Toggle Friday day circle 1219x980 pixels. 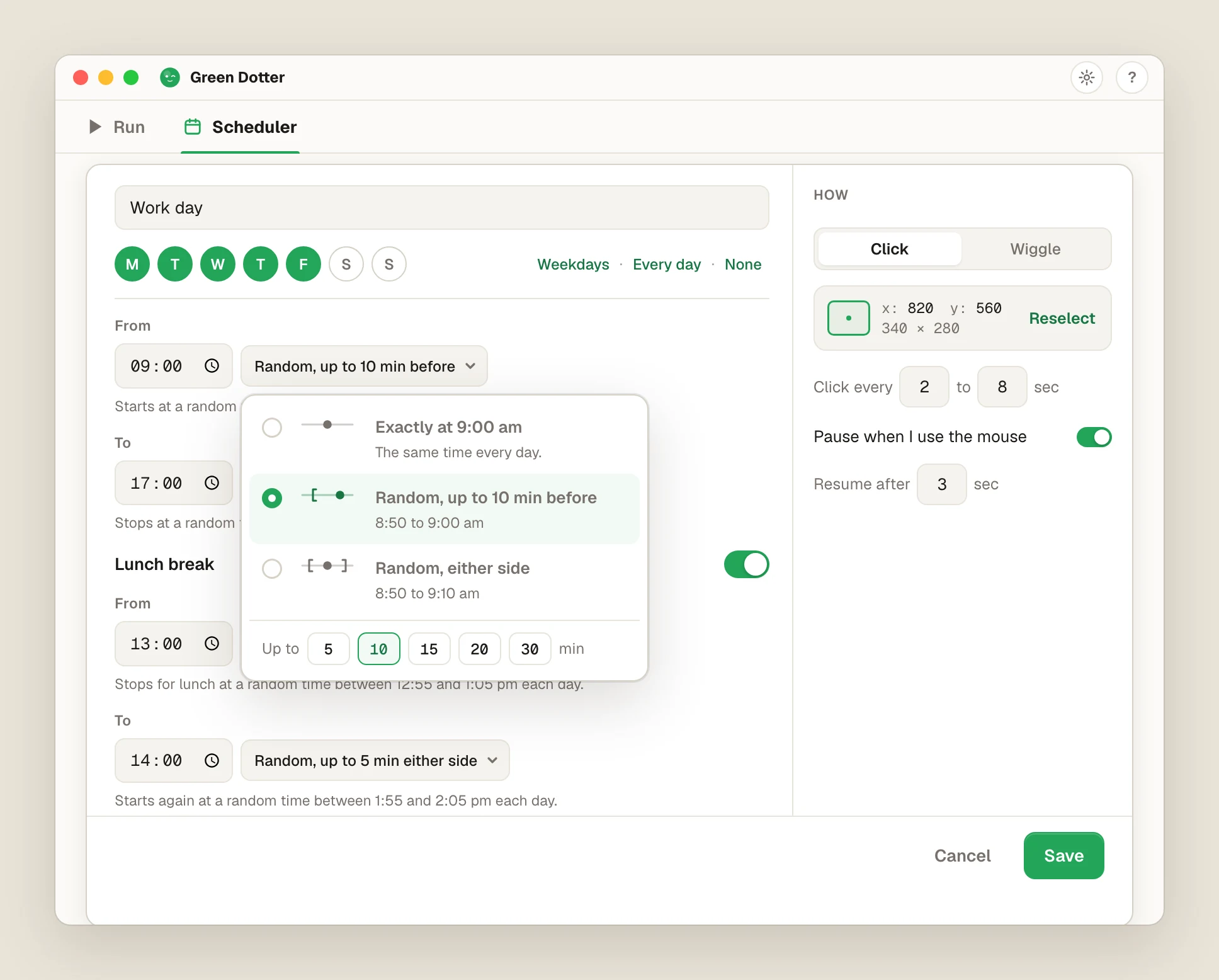tap(303, 264)
